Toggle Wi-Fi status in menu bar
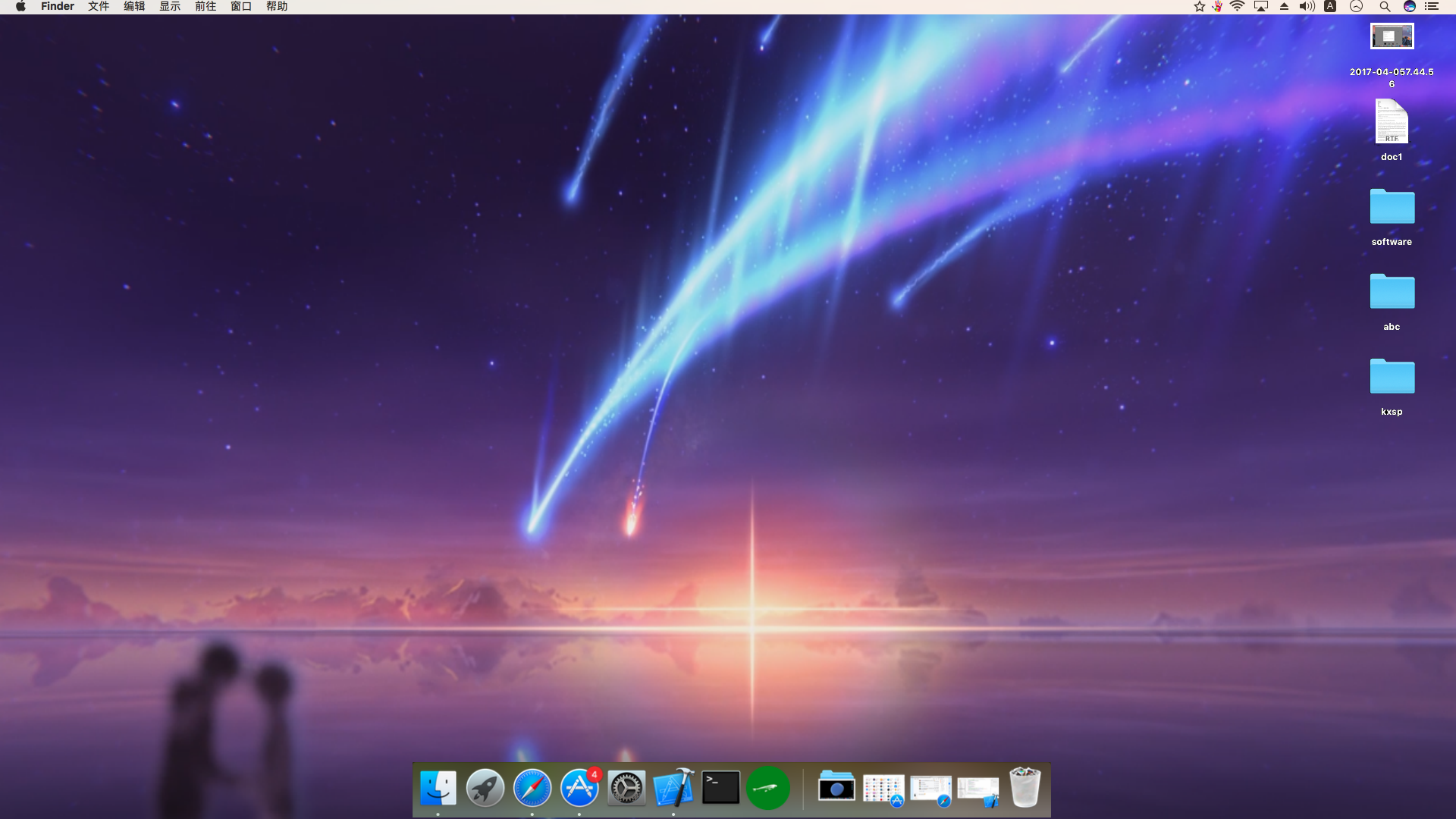The width and height of the screenshot is (1456, 819). [x=1238, y=7]
